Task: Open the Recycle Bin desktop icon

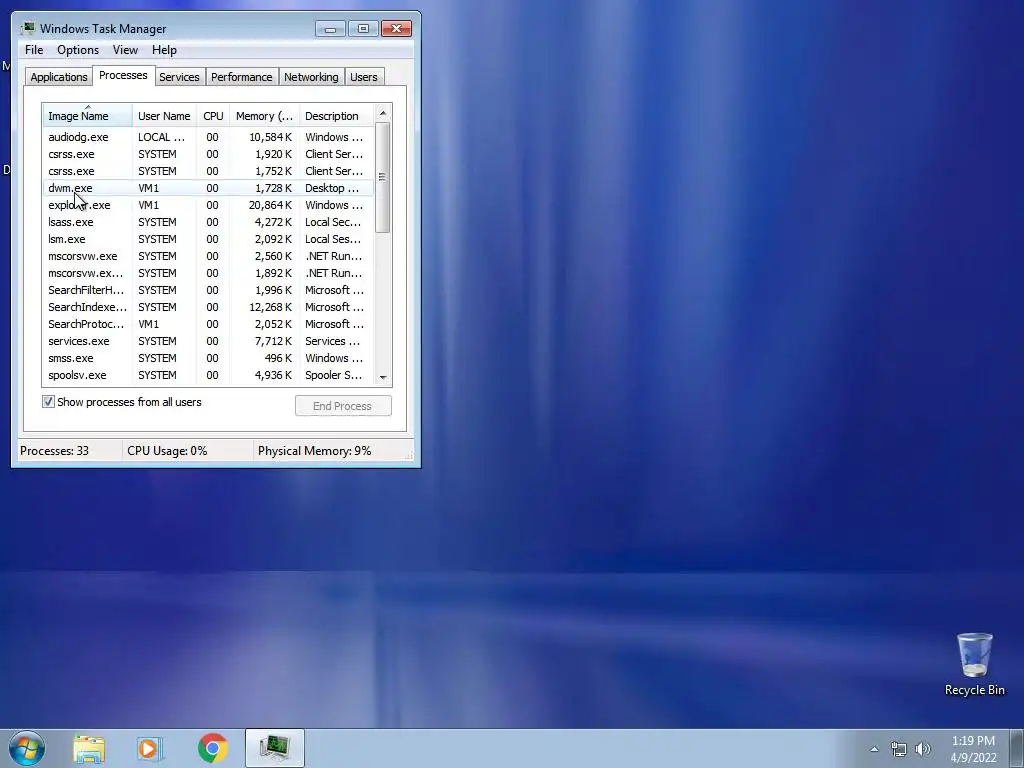Action: pos(974,664)
